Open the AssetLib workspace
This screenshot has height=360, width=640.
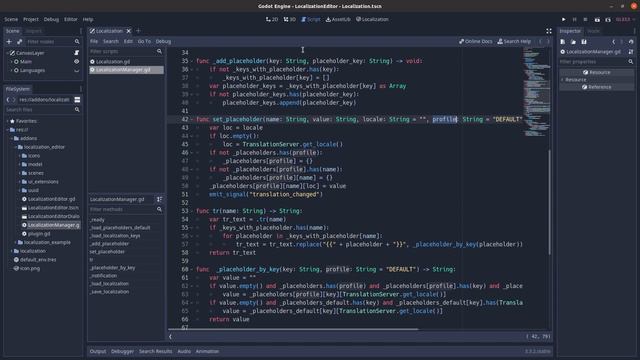(338, 19)
